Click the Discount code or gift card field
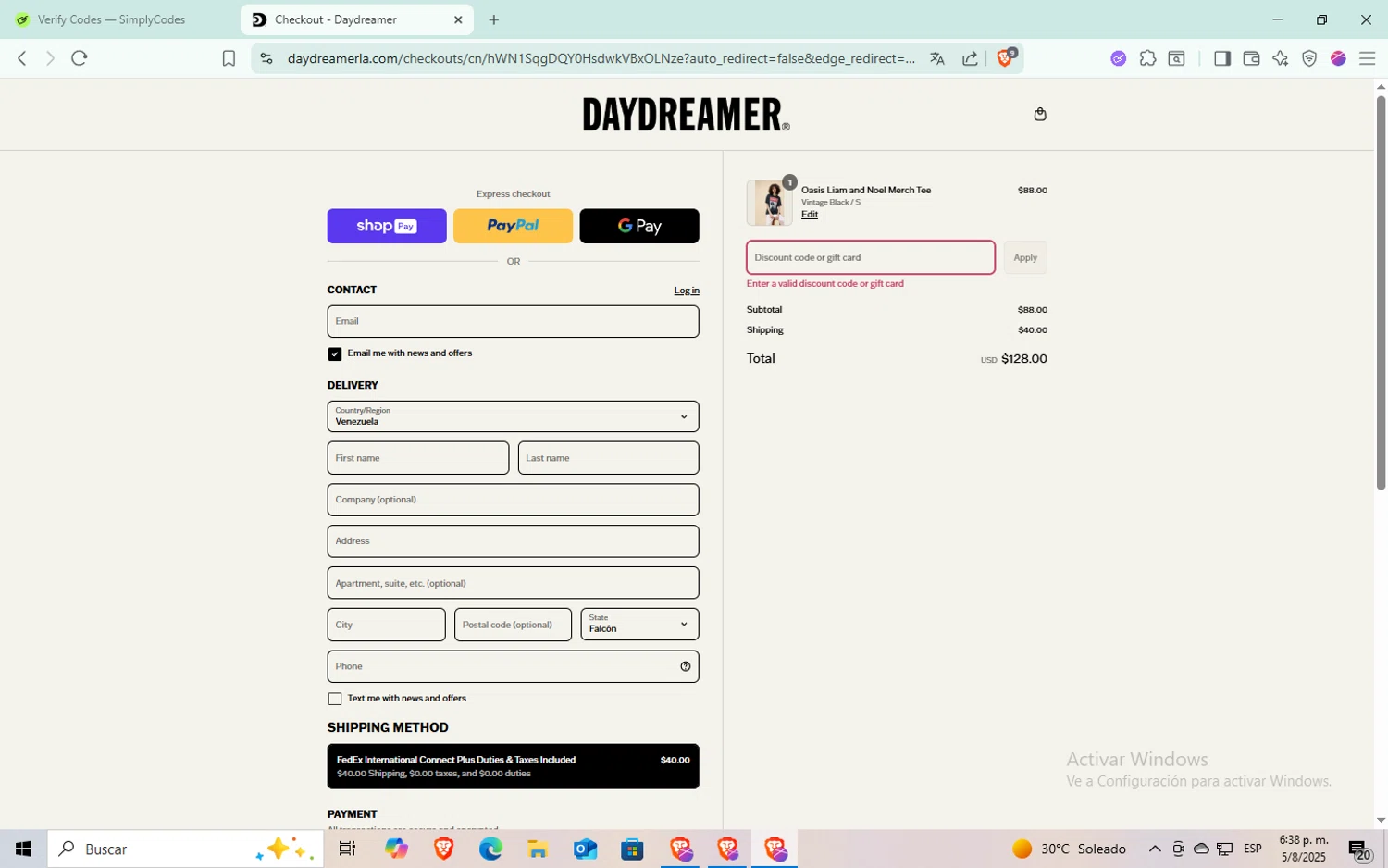 click(871, 257)
